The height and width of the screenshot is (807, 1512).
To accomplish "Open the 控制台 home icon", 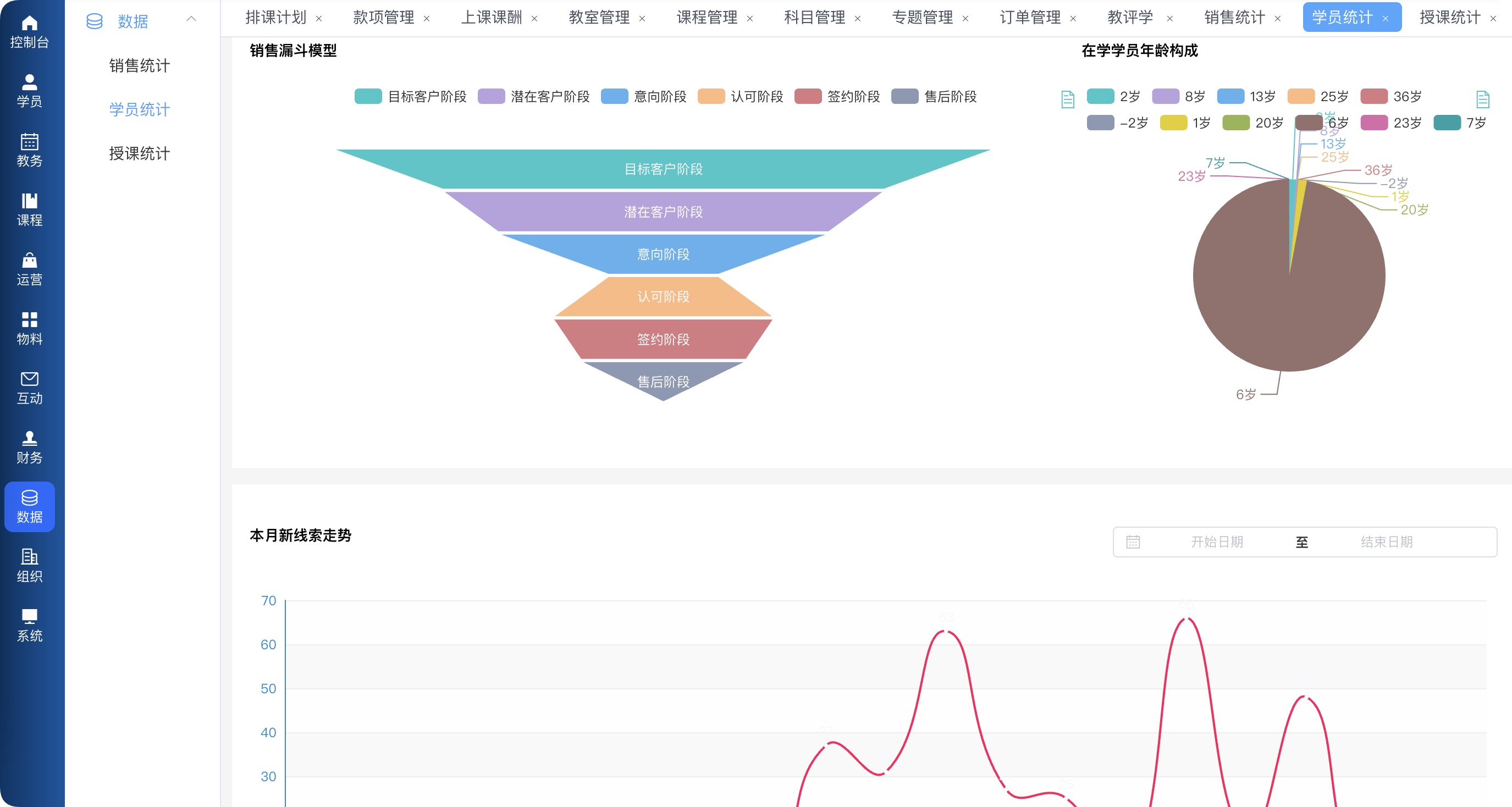I will click(29, 24).
